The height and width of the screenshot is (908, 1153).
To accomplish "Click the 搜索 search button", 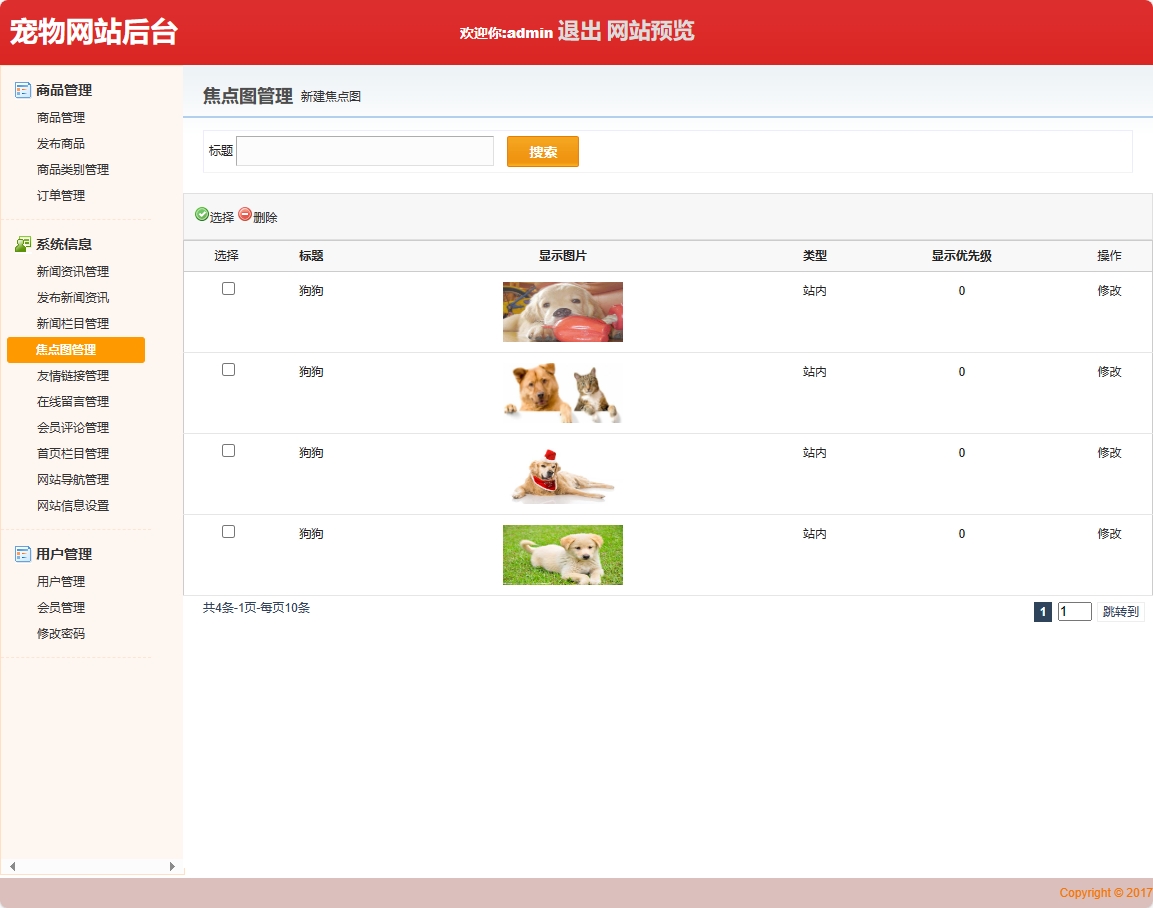I will [x=542, y=151].
